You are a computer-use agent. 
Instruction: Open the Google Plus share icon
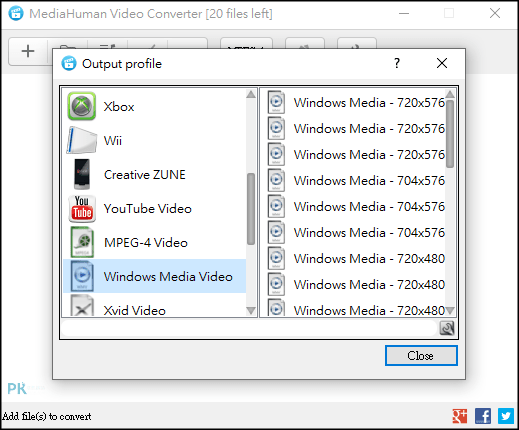click(x=460, y=416)
